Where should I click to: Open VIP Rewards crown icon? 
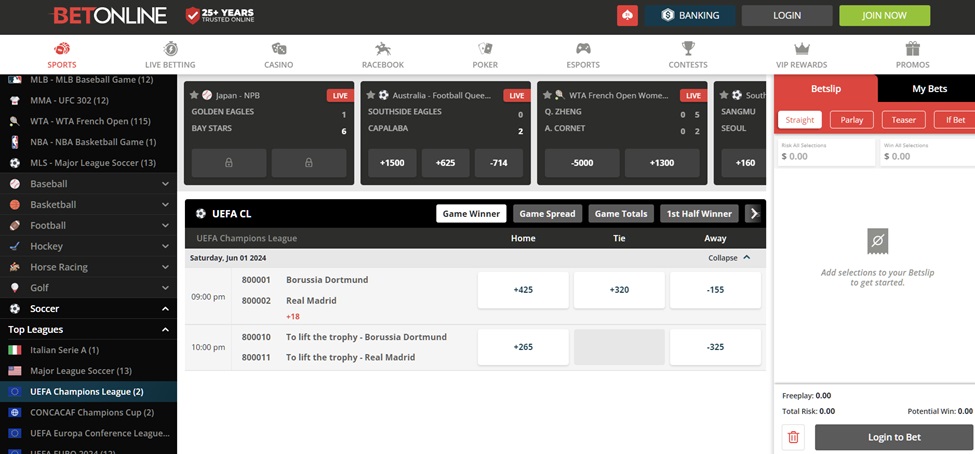(x=802, y=49)
